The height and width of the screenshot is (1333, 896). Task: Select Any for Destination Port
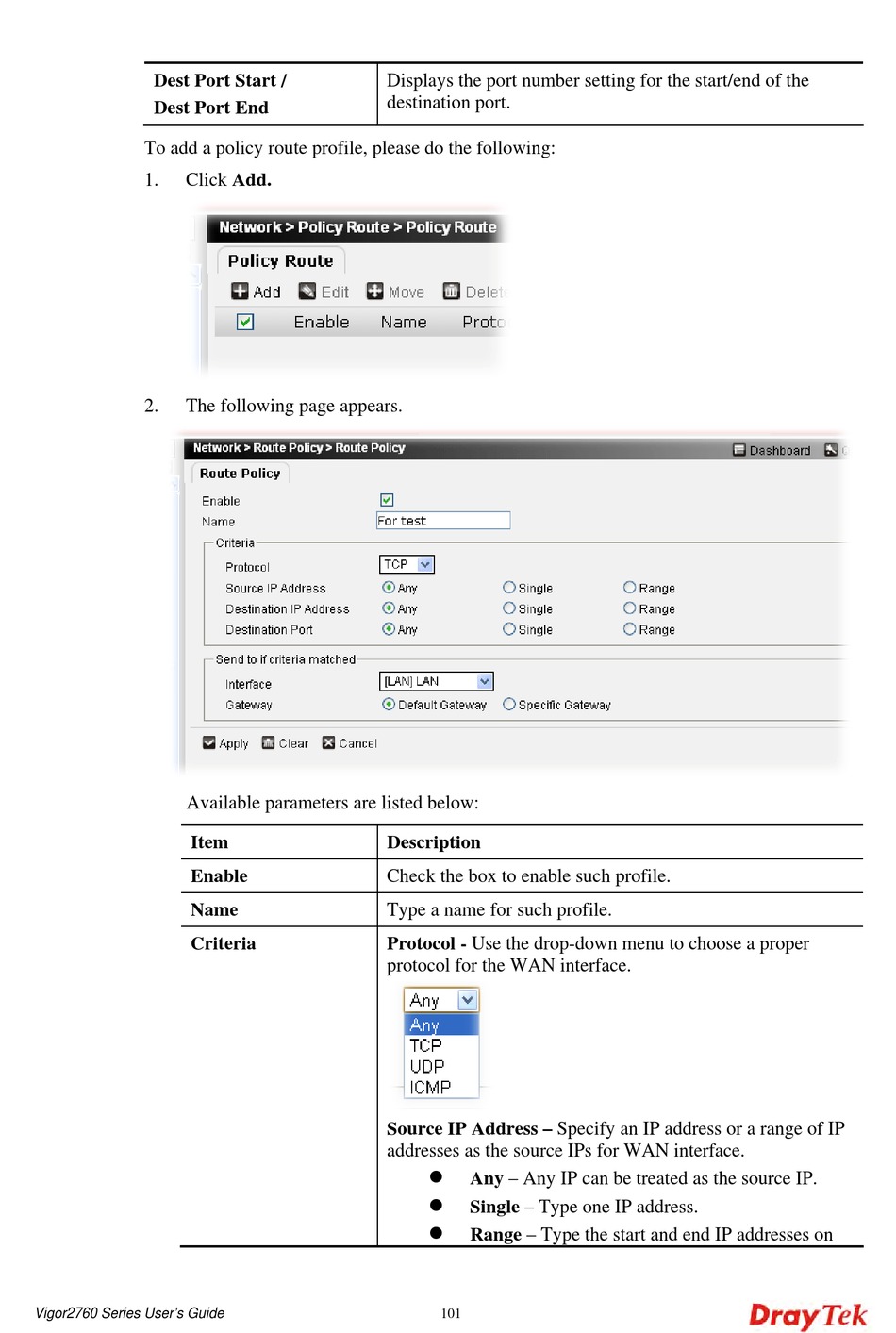pyautogui.click(x=389, y=629)
